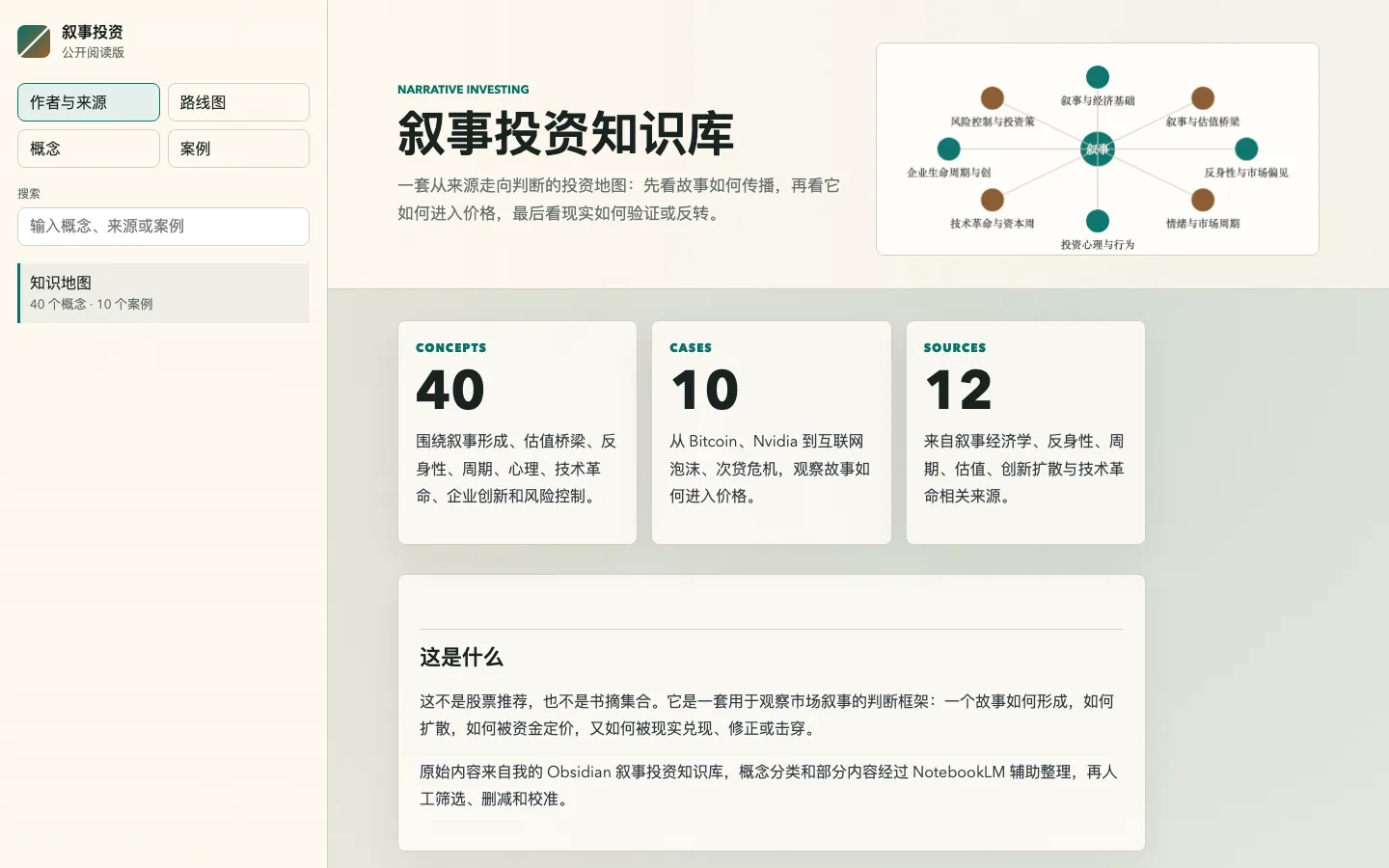The image size is (1389, 868).
Task: Open the 作者与来源 tab
Action: (89, 102)
